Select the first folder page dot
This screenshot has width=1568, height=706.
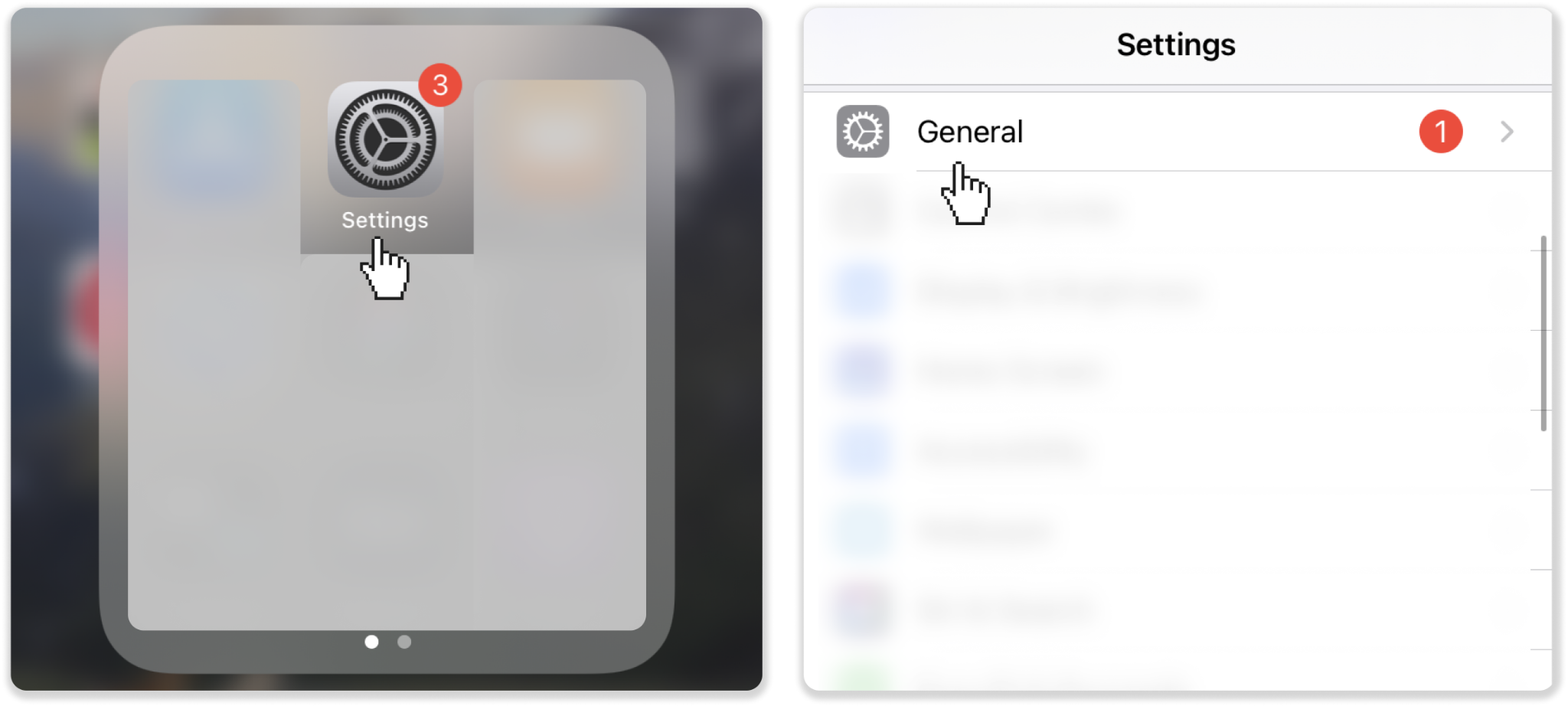pyautogui.click(x=371, y=642)
